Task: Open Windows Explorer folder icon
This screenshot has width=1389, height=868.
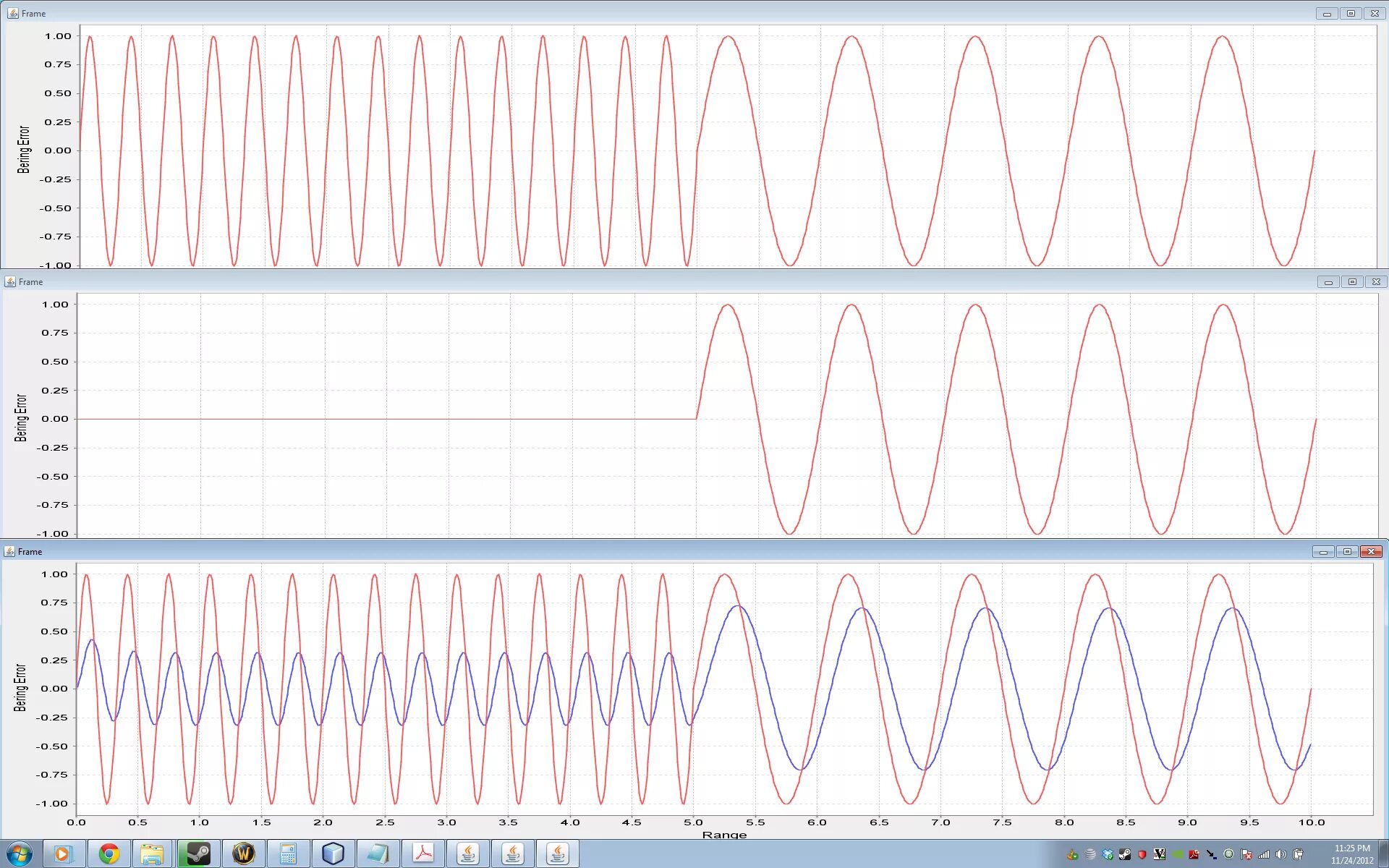Action: tap(153, 854)
